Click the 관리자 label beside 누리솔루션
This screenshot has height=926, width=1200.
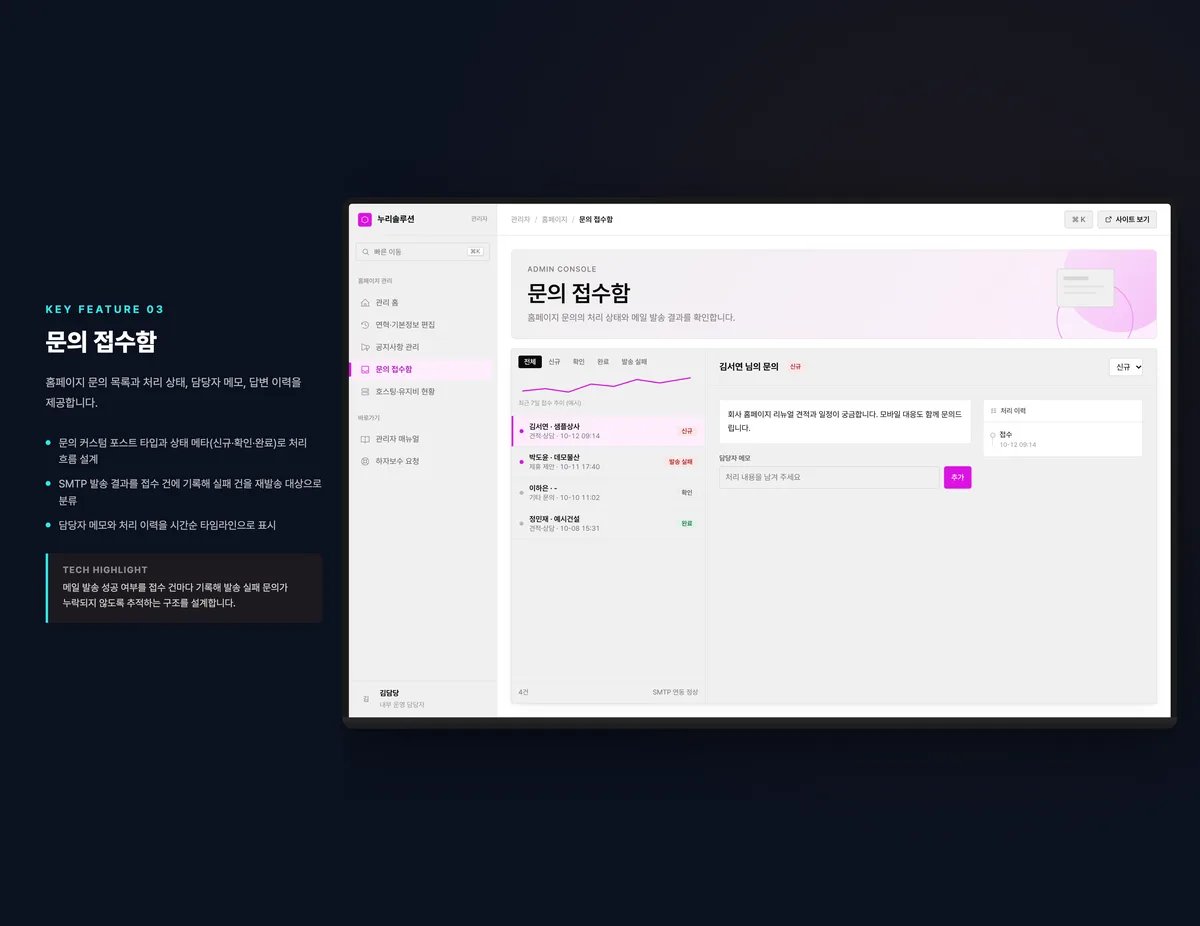[479, 219]
